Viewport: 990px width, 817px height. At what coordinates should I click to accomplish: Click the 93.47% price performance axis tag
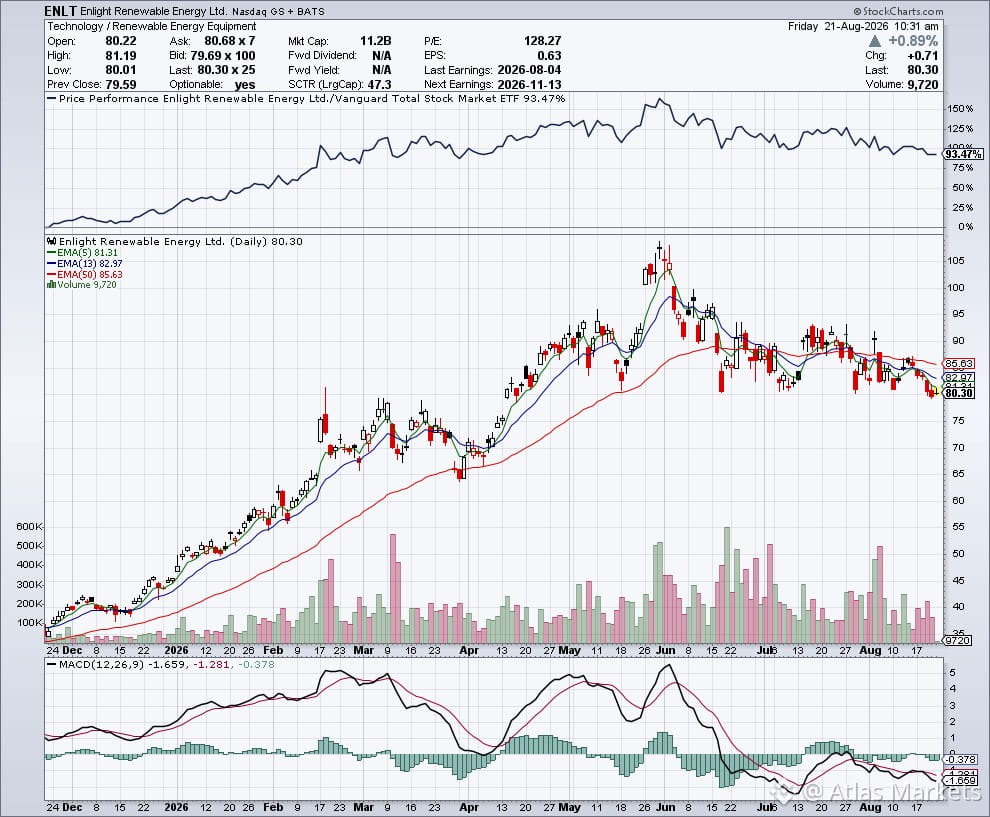963,154
